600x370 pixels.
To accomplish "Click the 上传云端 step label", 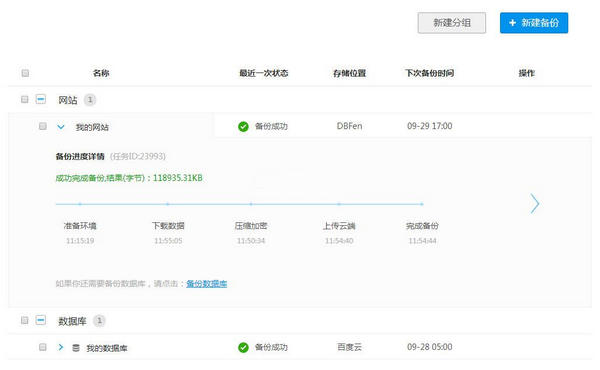I will (339, 226).
